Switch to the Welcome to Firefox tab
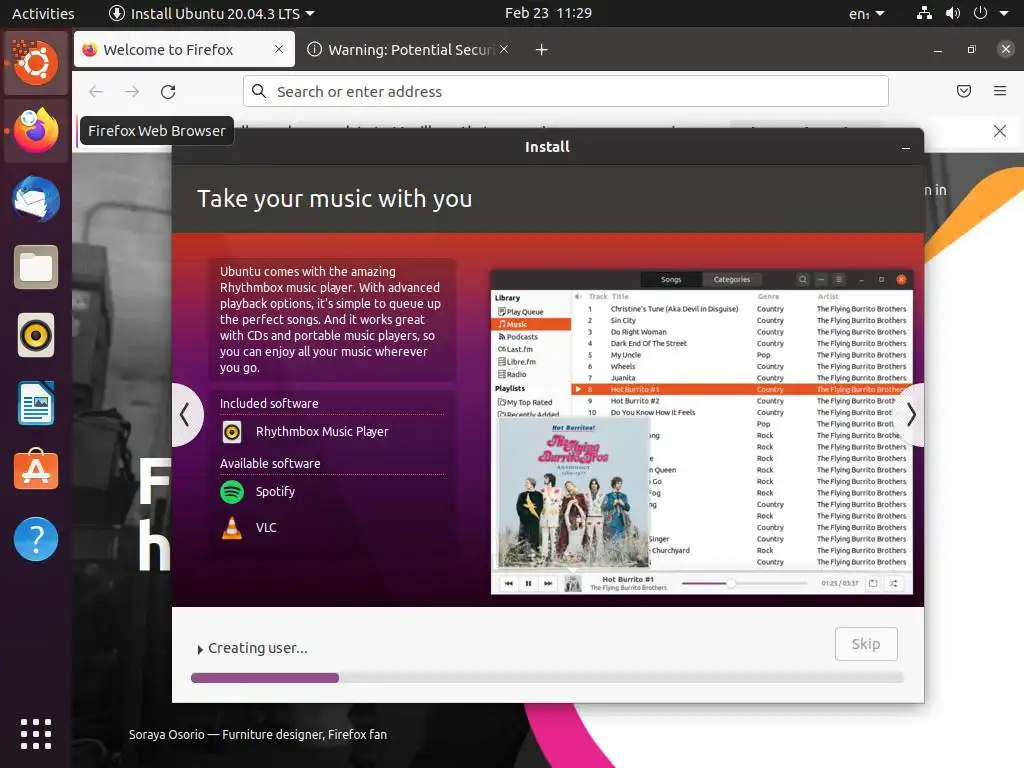The image size is (1024, 768). (184, 50)
